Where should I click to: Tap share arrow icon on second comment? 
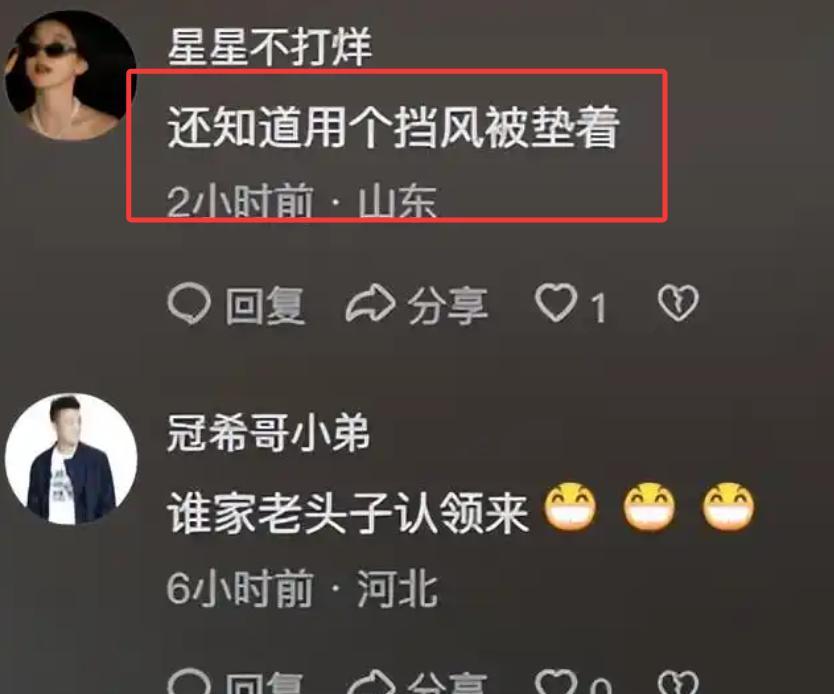pos(371,682)
